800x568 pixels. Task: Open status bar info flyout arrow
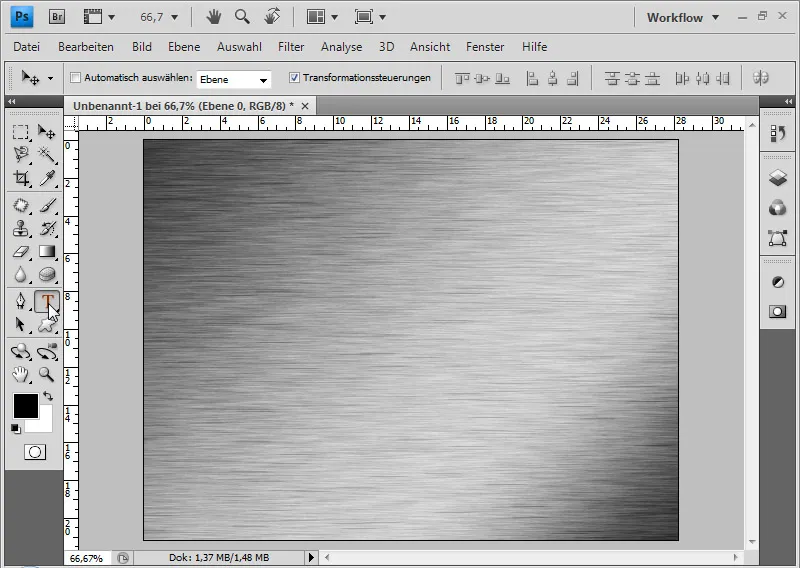click(x=311, y=557)
